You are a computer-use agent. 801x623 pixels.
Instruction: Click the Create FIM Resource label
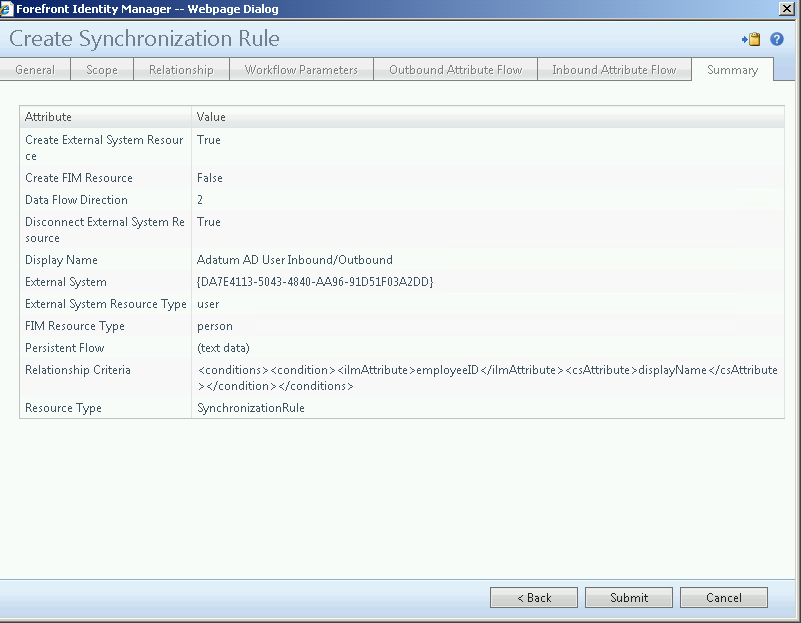[x=79, y=178]
